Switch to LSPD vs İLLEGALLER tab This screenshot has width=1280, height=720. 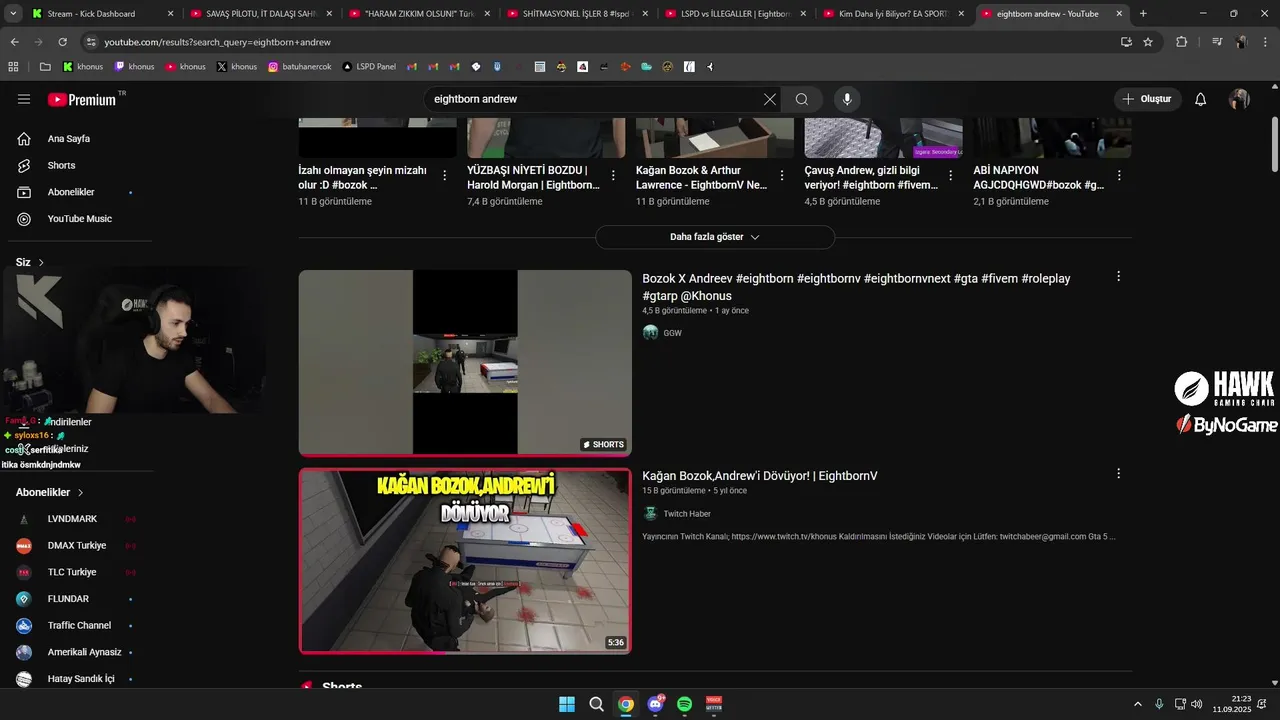click(734, 14)
